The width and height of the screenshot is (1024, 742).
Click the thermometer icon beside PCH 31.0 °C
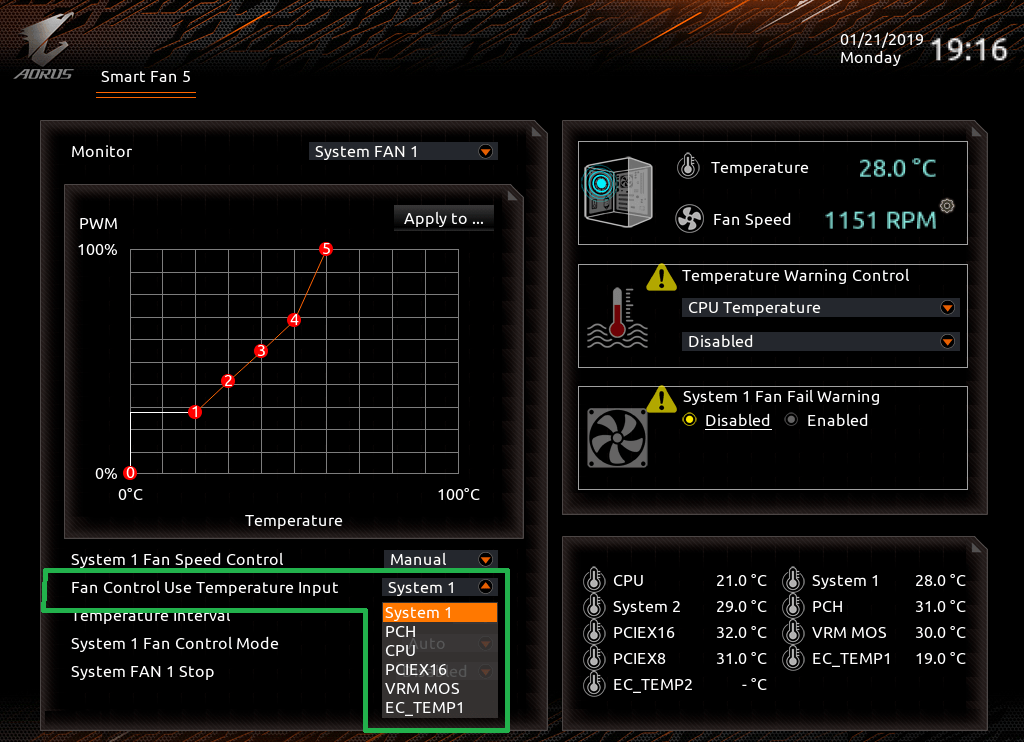click(x=793, y=605)
